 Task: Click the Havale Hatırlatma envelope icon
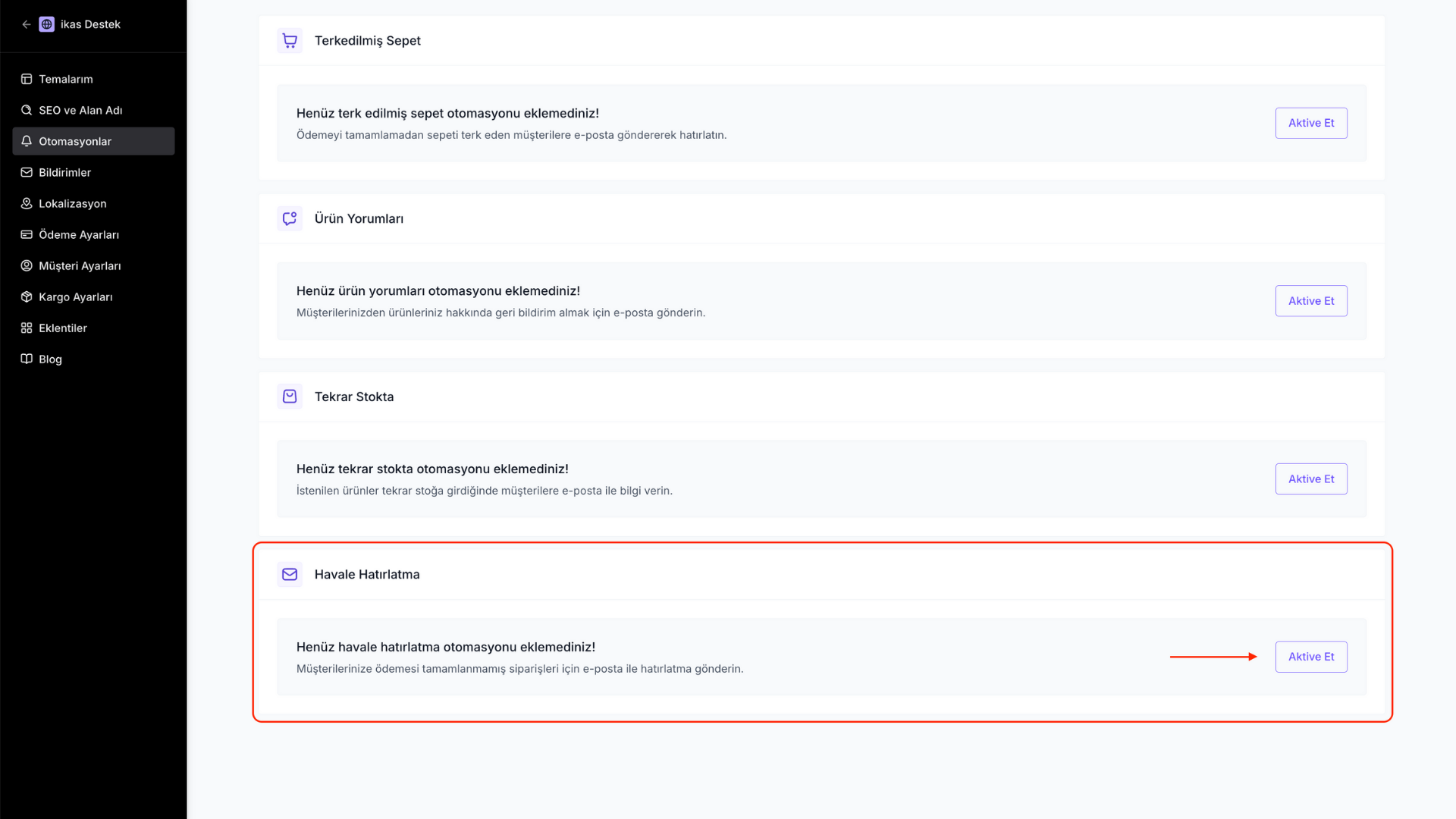[x=290, y=574]
